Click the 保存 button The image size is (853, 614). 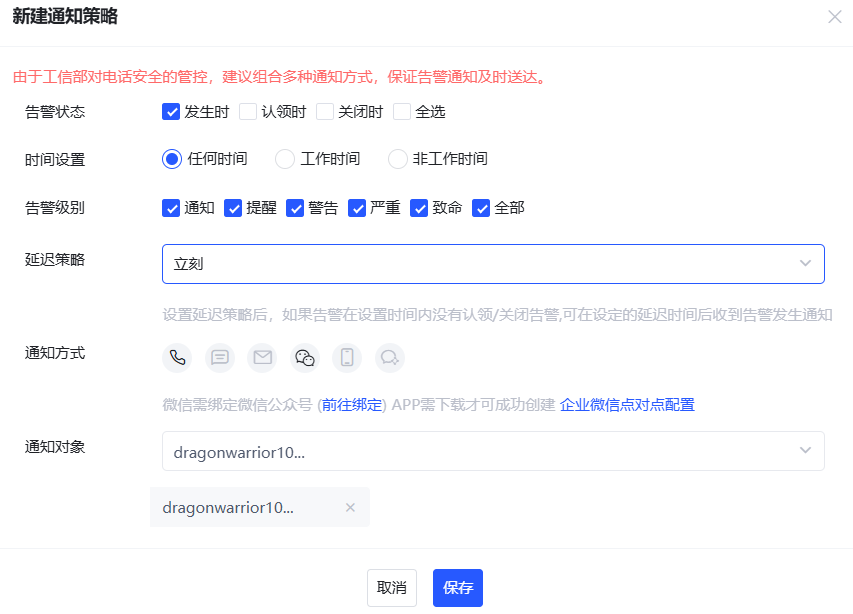click(458, 588)
